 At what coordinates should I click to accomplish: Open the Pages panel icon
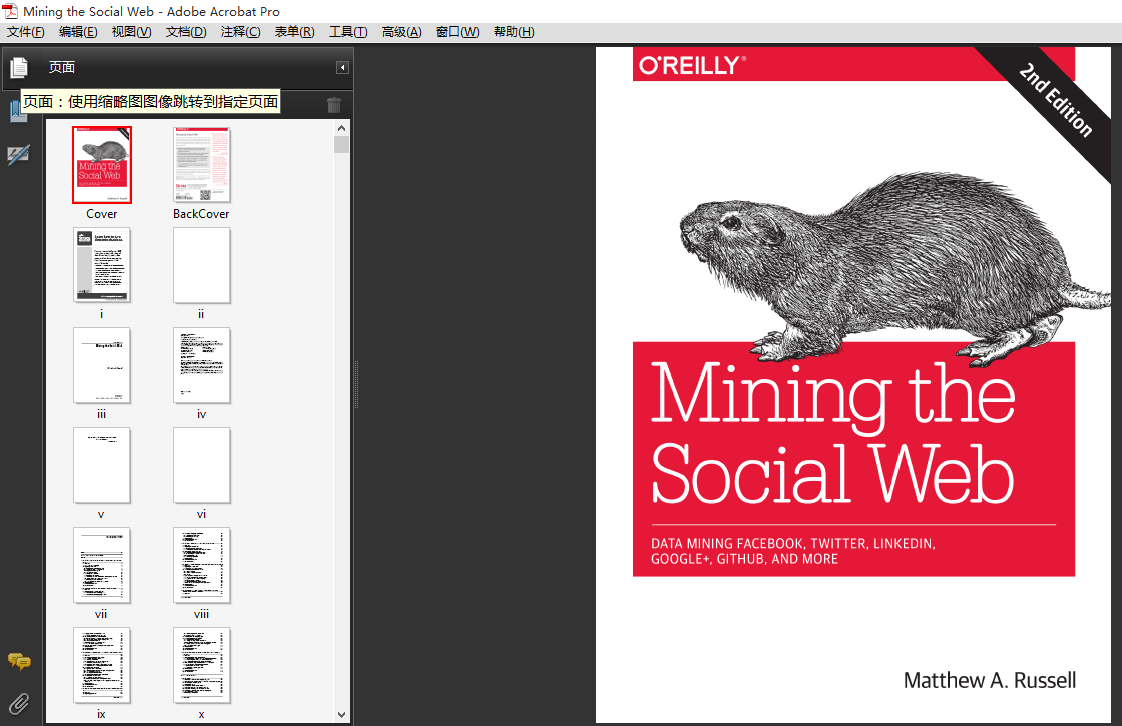[19, 67]
